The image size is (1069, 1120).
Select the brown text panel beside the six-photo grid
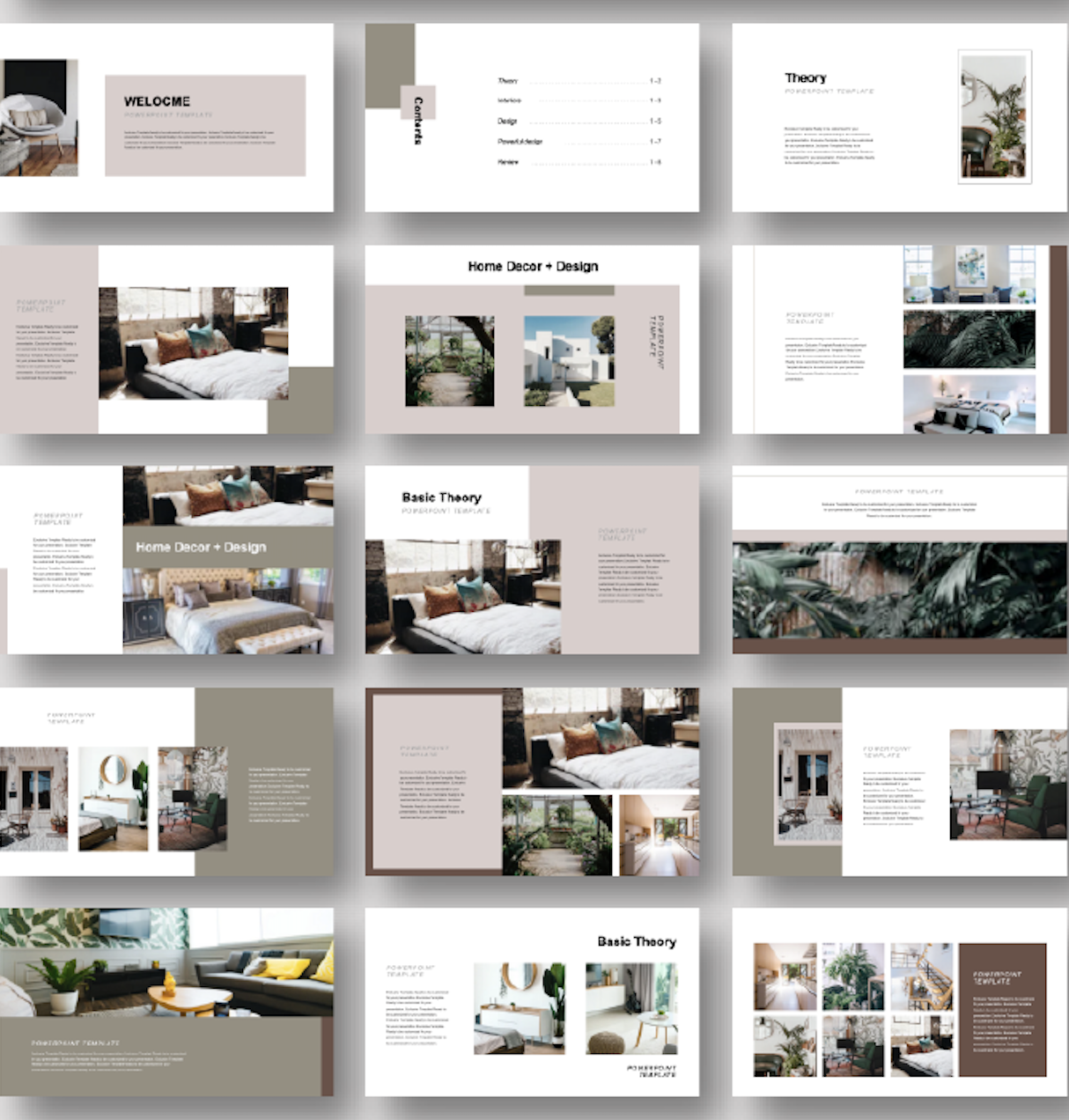tap(1001, 1010)
